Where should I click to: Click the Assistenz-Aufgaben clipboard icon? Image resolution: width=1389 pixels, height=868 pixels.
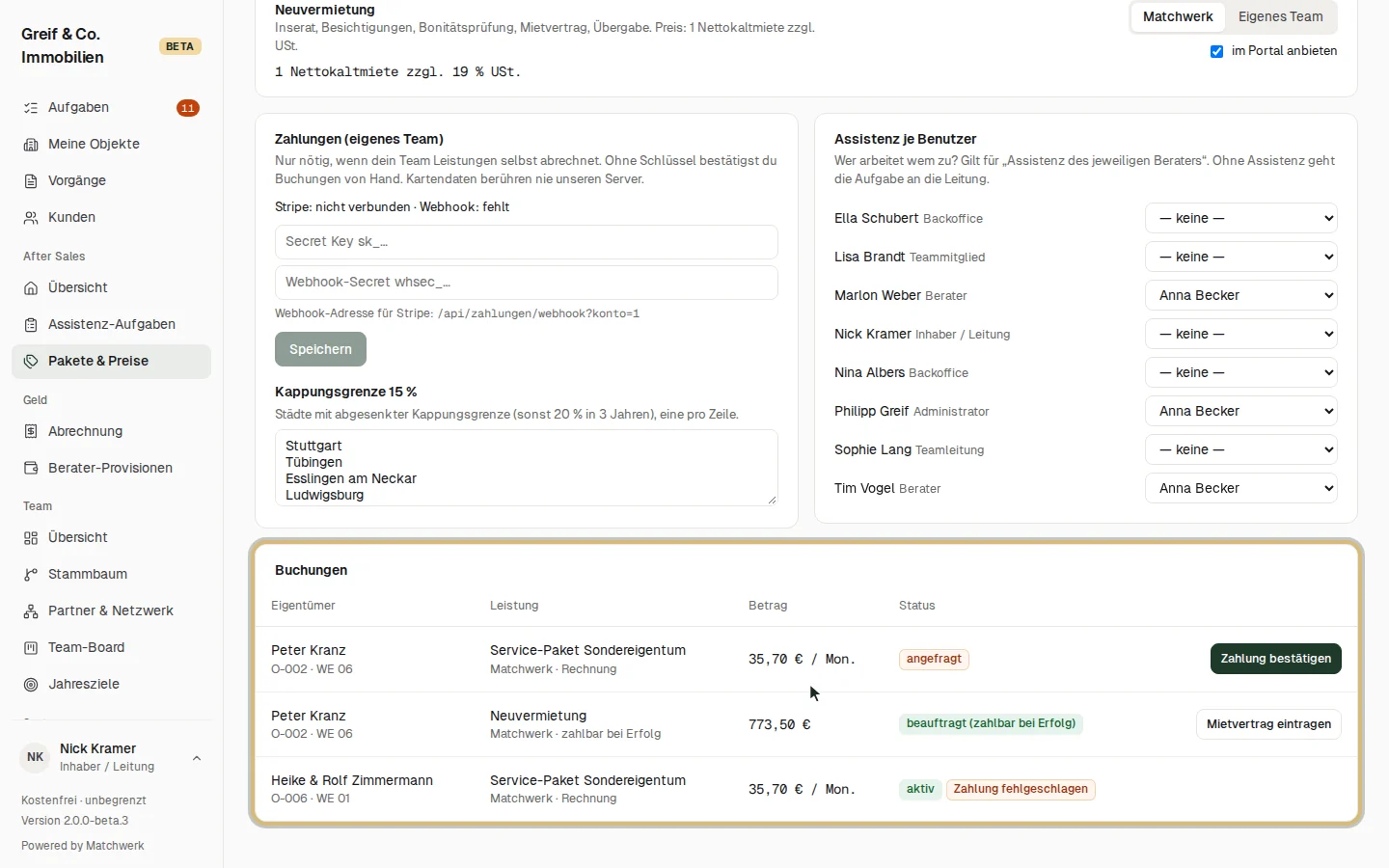31,325
